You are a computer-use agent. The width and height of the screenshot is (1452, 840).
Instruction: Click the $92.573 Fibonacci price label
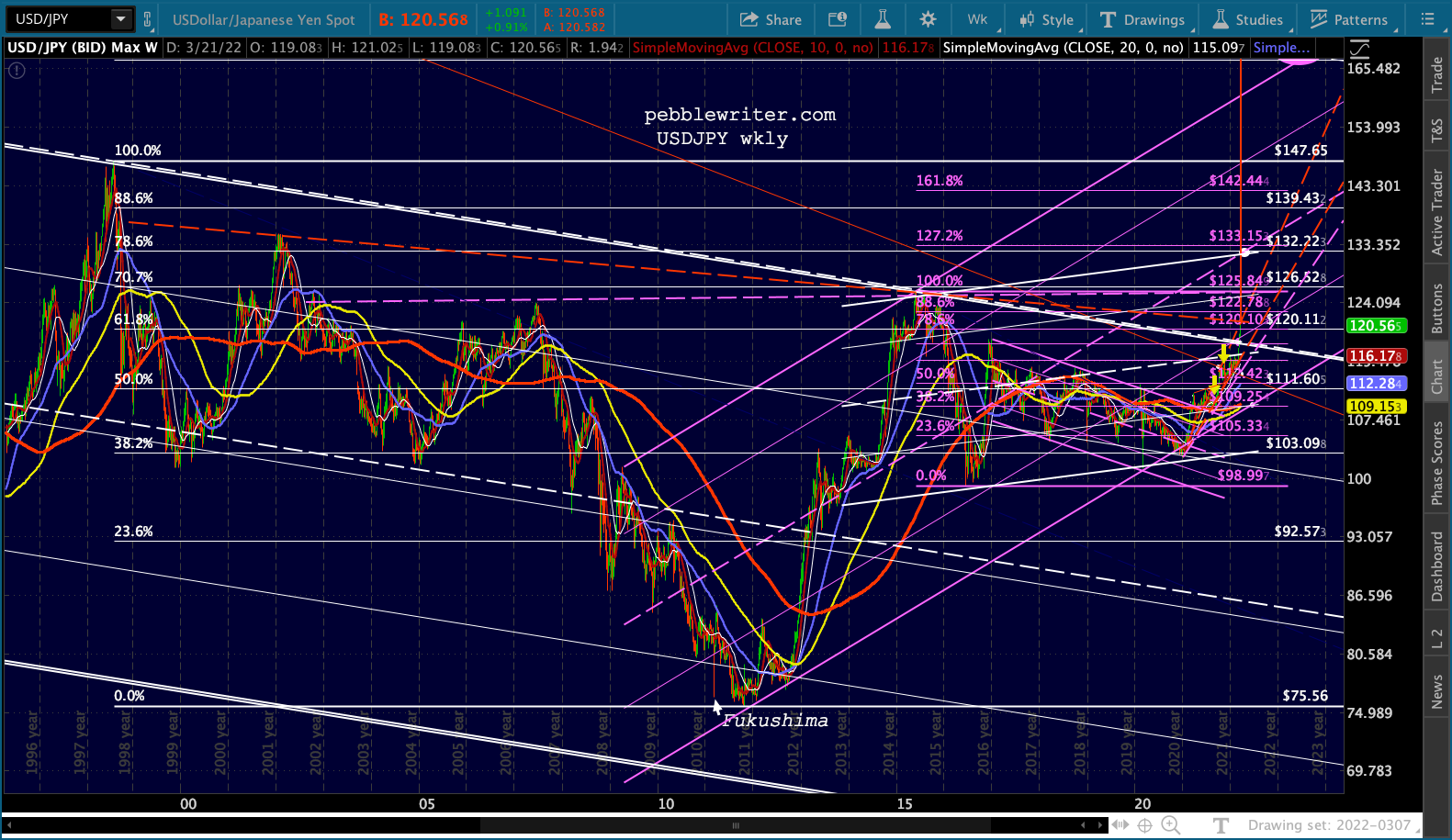(x=1300, y=532)
